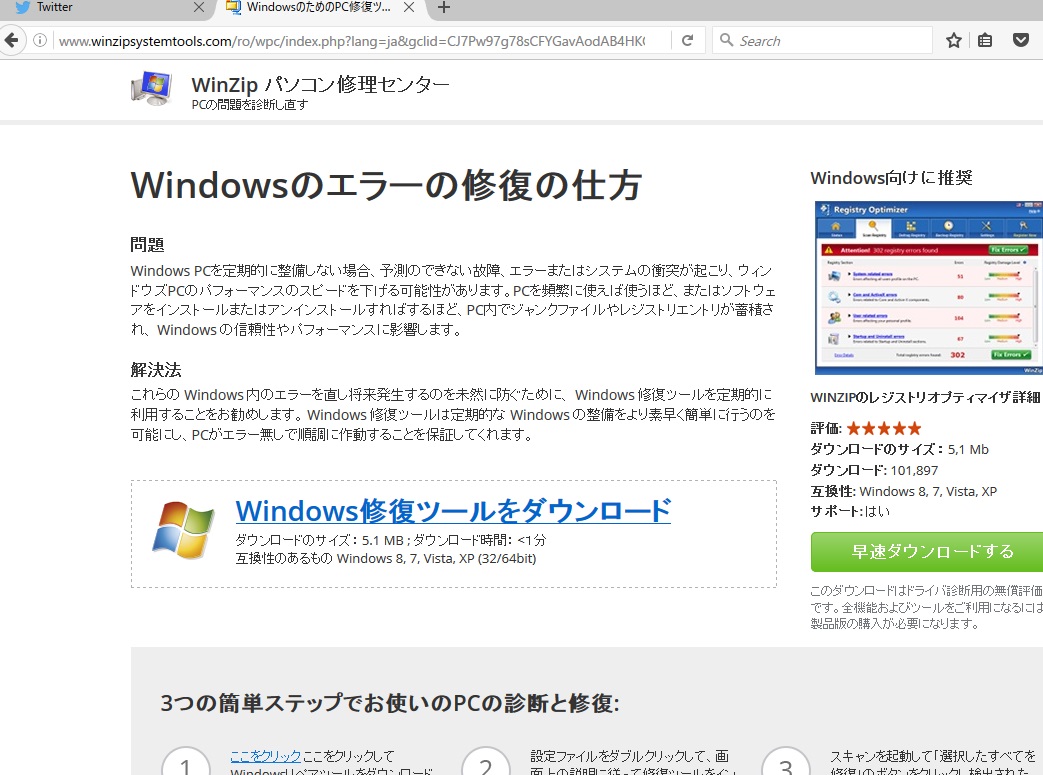Viewport: 1043px width, 775px height.
Task: Click the WinZip computer logo icon
Action: pyautogui.click(x=152, y=89)
